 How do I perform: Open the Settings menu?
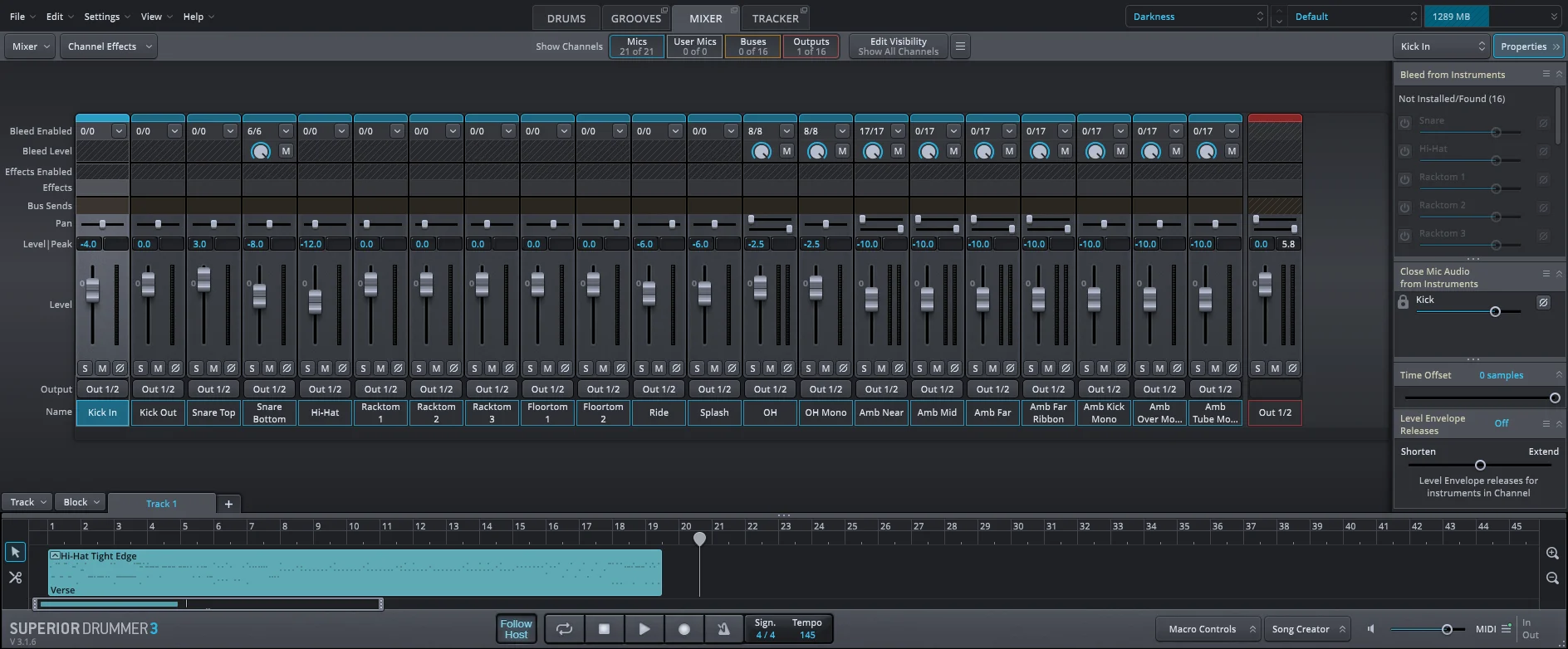[108, 17]
